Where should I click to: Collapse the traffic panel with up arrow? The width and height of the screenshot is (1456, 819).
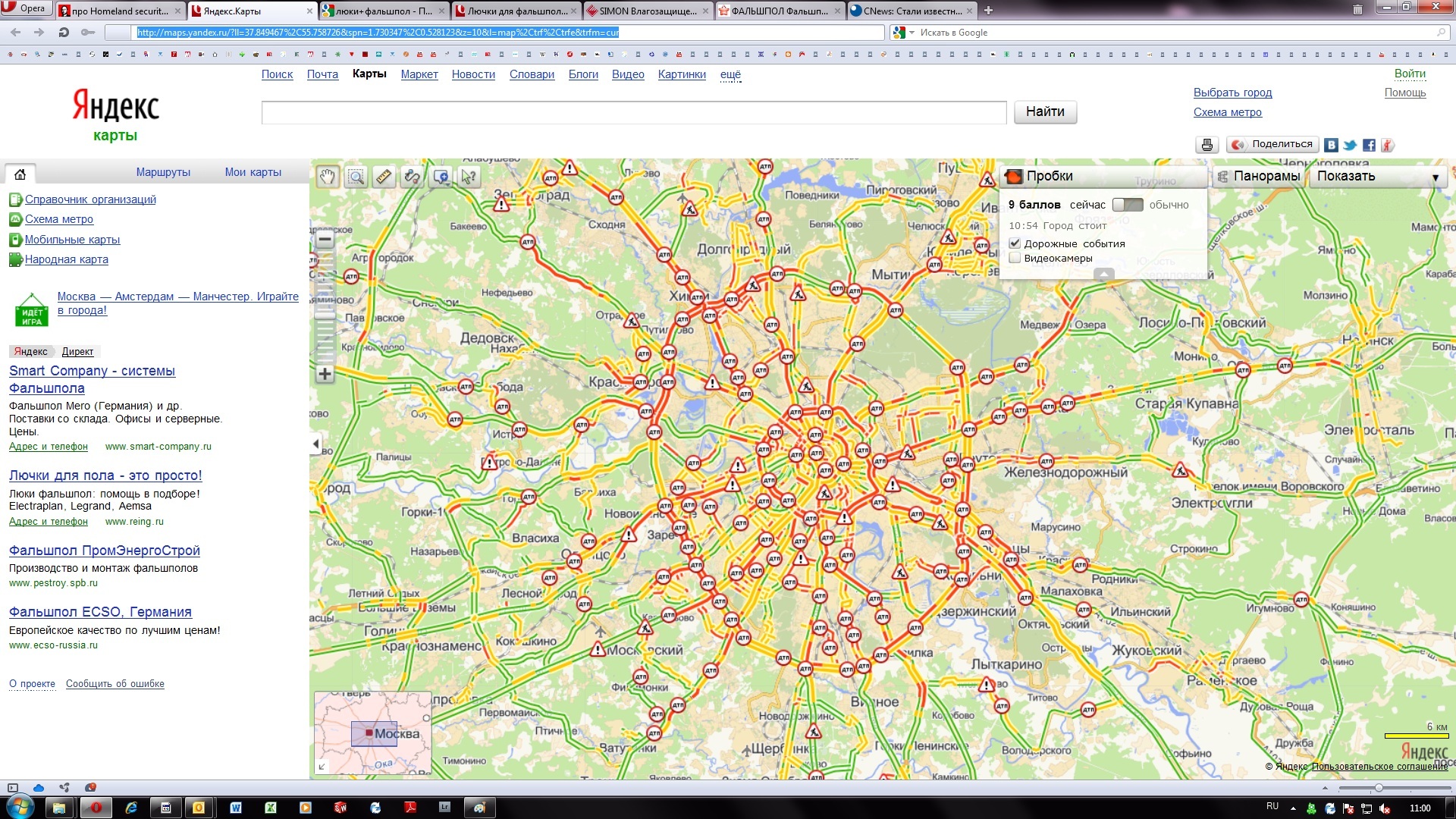click(x=1104, y=274)
